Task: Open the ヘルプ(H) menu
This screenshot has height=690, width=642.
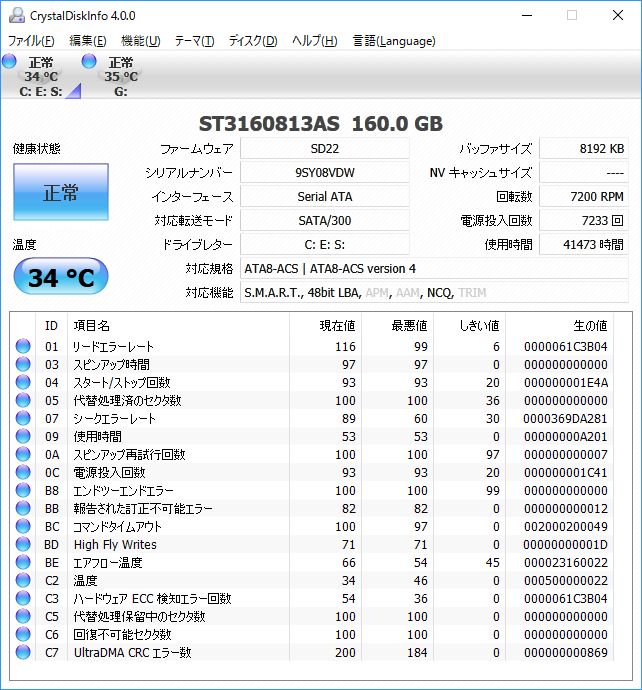Action: [315, 41]
